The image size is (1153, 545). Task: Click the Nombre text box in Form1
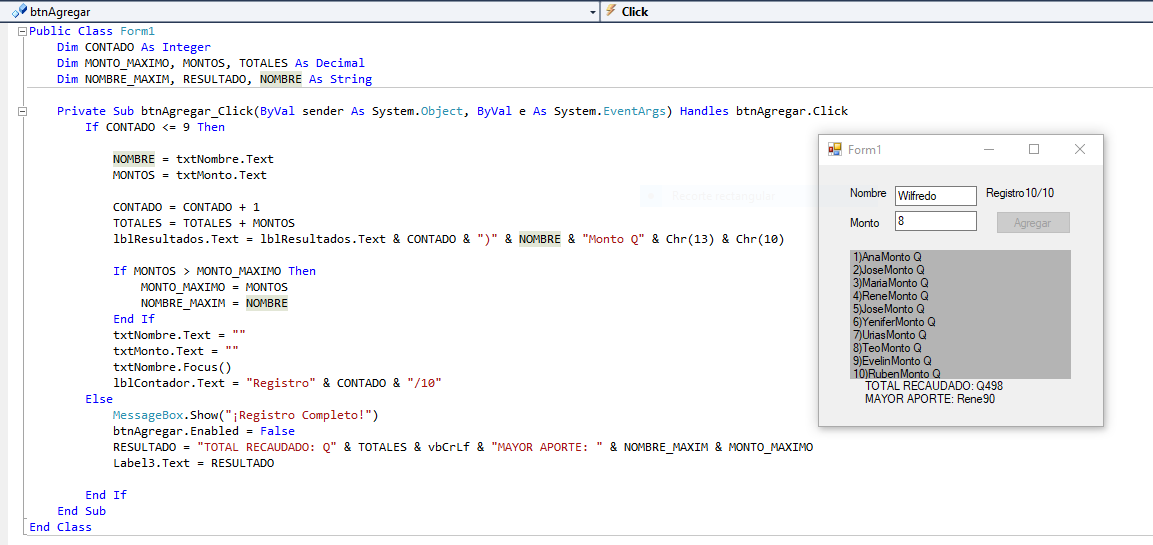(x=935, y=196)
